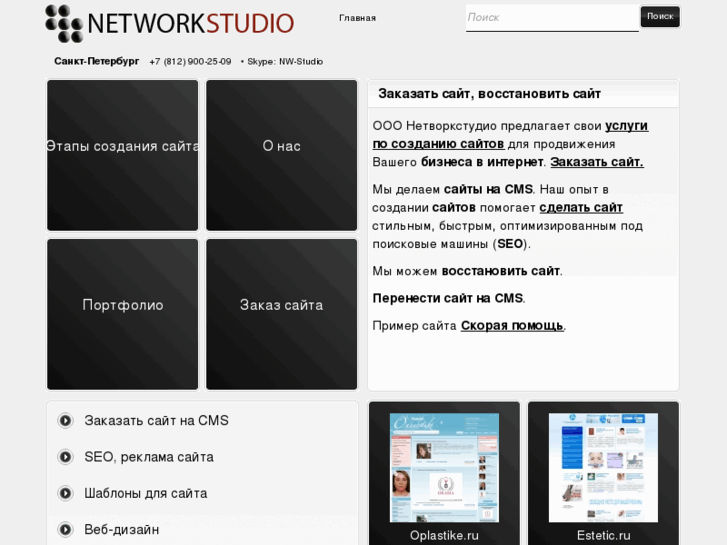The image size is (727, 545).
Task: Click arrow icon beside SEO, реклама сайта
Action: [x=66, y=457]
